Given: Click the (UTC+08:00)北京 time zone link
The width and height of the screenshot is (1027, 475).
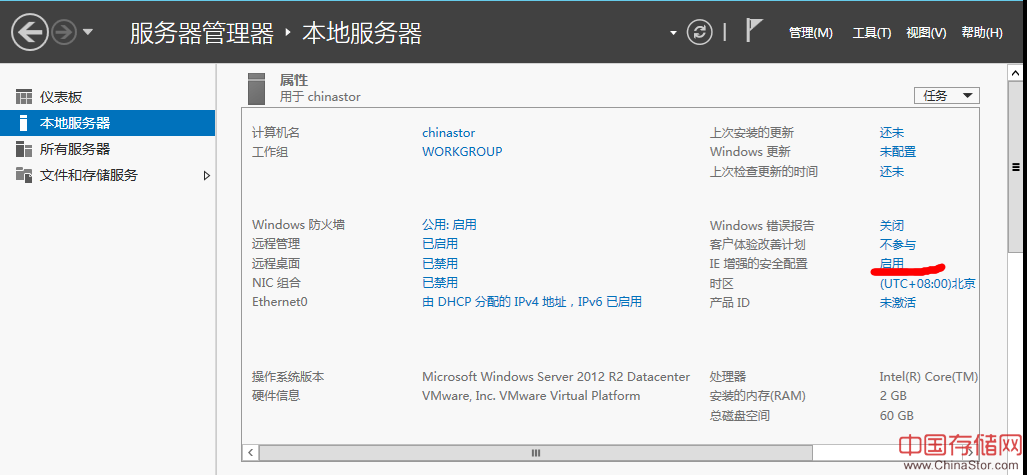Looking at the screenshot, I should tap(927, 284).
